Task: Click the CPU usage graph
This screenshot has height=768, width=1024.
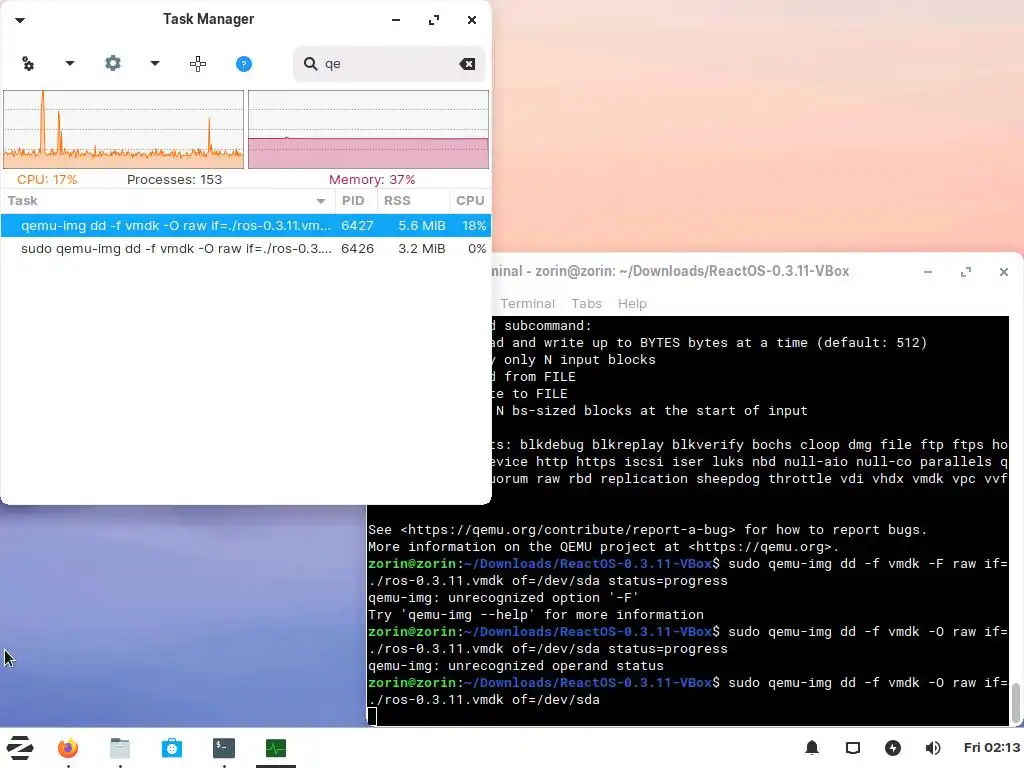Action: click(123, 129)
